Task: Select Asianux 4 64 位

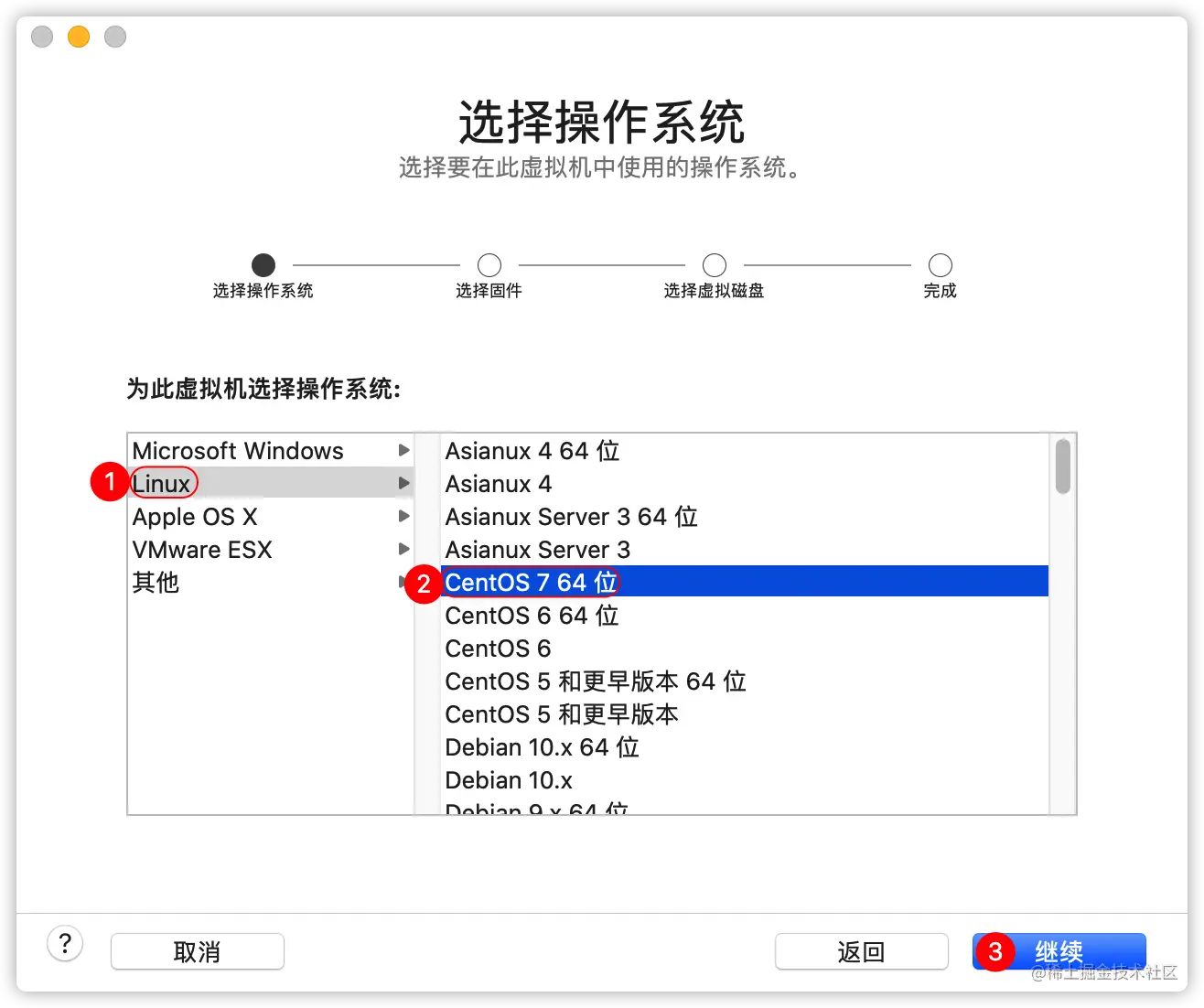Action: [745, 450]
